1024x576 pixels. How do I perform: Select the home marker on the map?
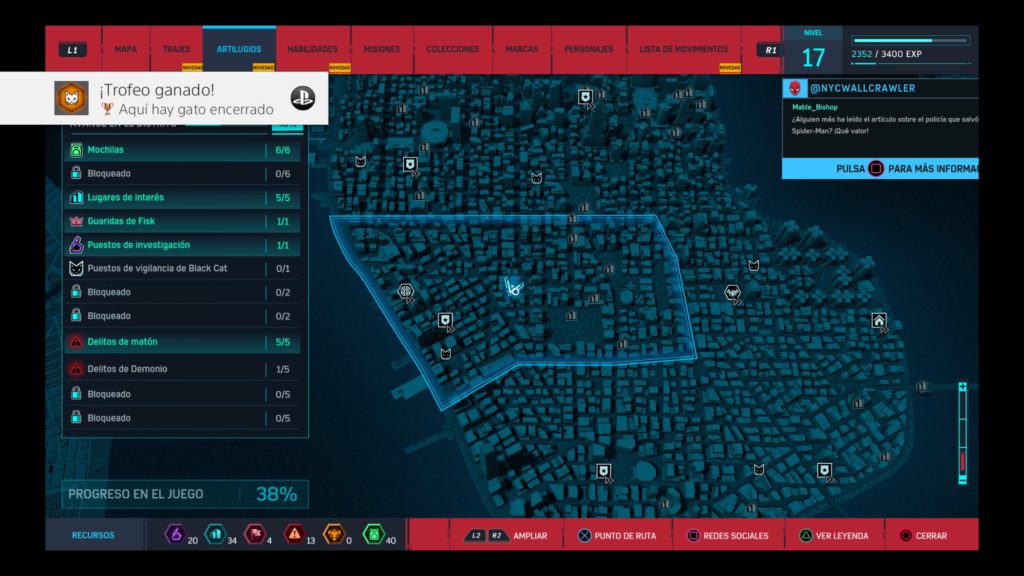(878, 321)
